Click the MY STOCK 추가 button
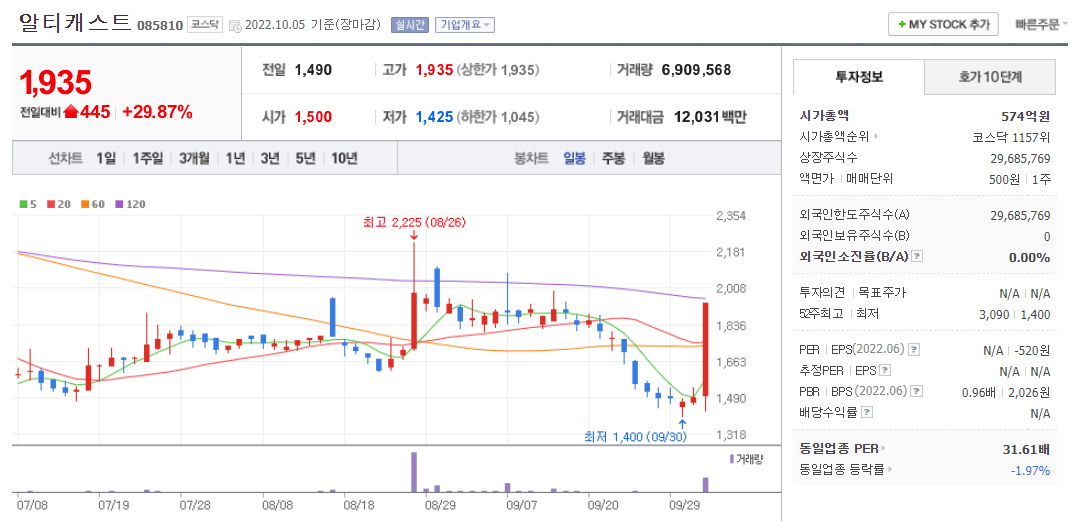This screenshot has height=521, width=1079. point(943,24)
